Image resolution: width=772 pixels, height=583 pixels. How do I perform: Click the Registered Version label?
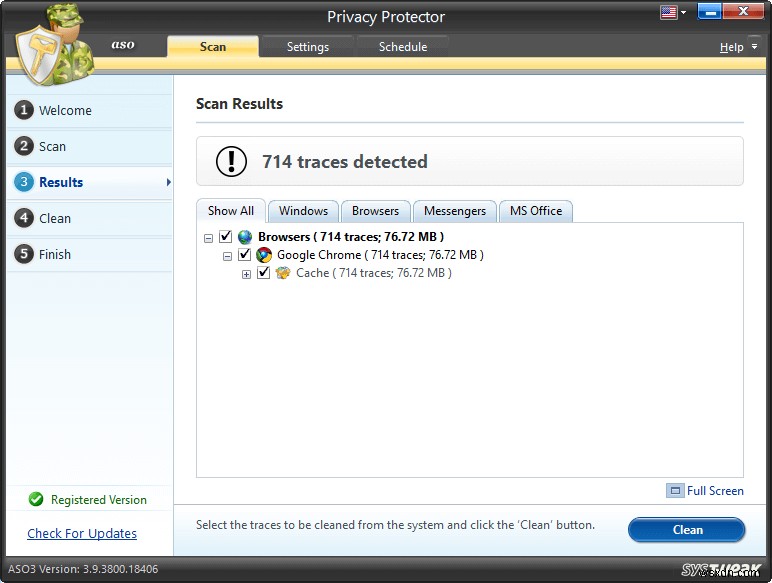(99, 500)
